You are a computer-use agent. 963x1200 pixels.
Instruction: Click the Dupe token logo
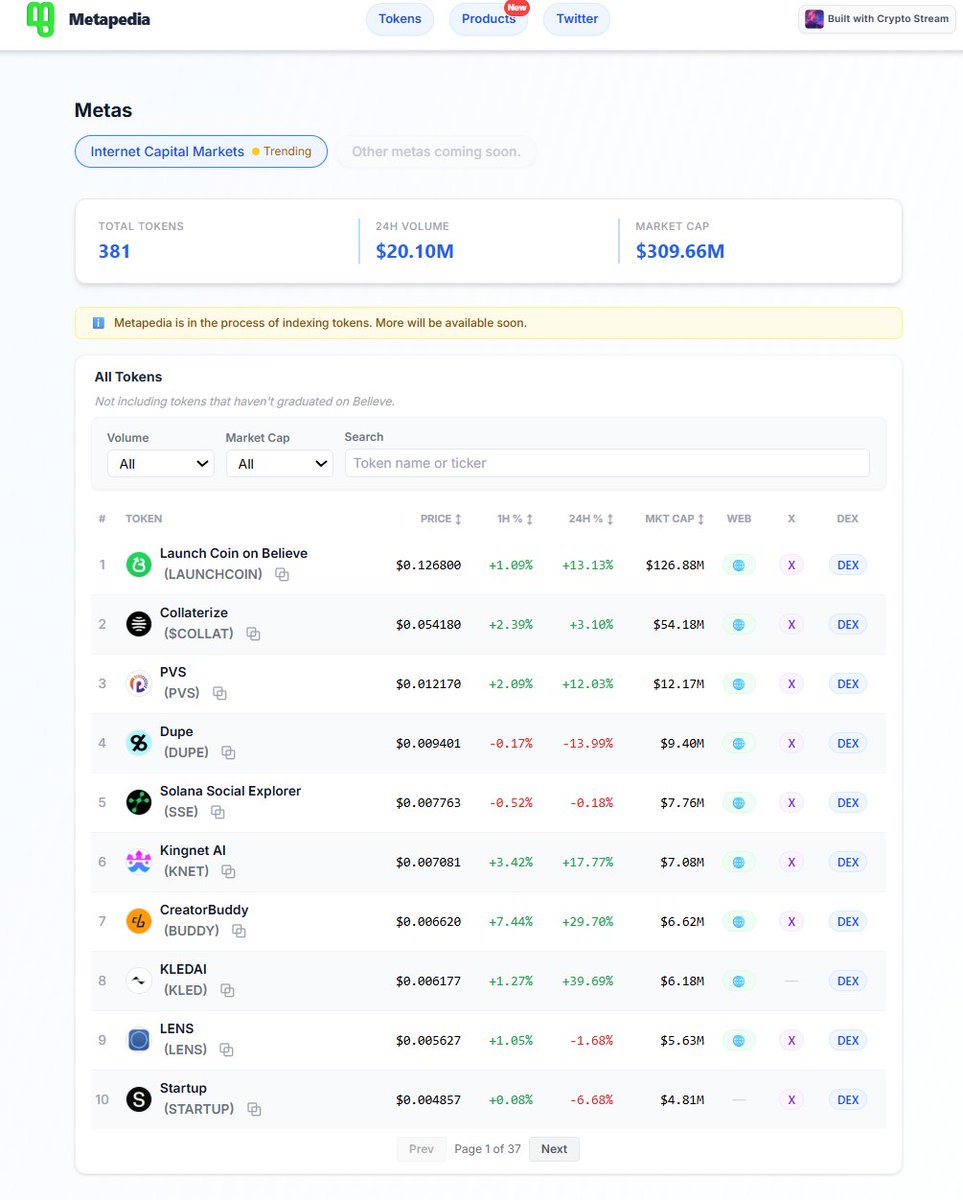[138, 743]
